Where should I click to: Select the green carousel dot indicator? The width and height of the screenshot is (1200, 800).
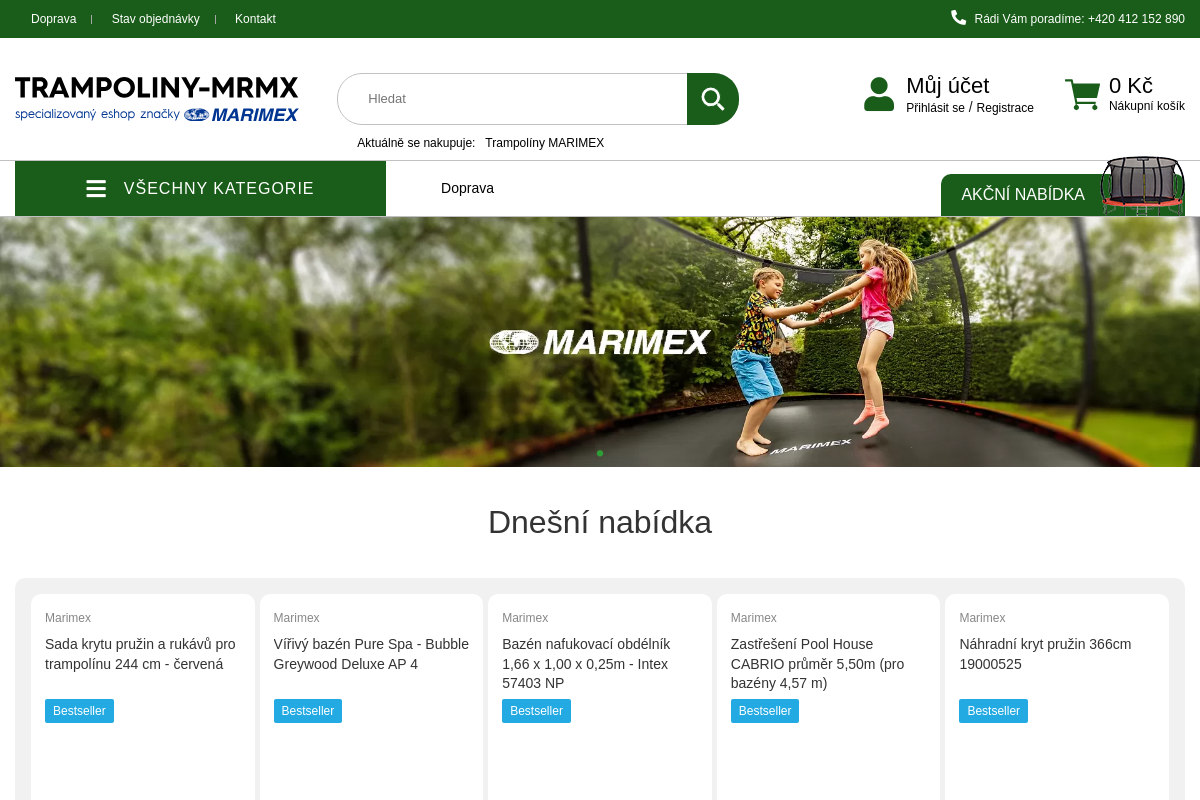[x=600, y=453]
